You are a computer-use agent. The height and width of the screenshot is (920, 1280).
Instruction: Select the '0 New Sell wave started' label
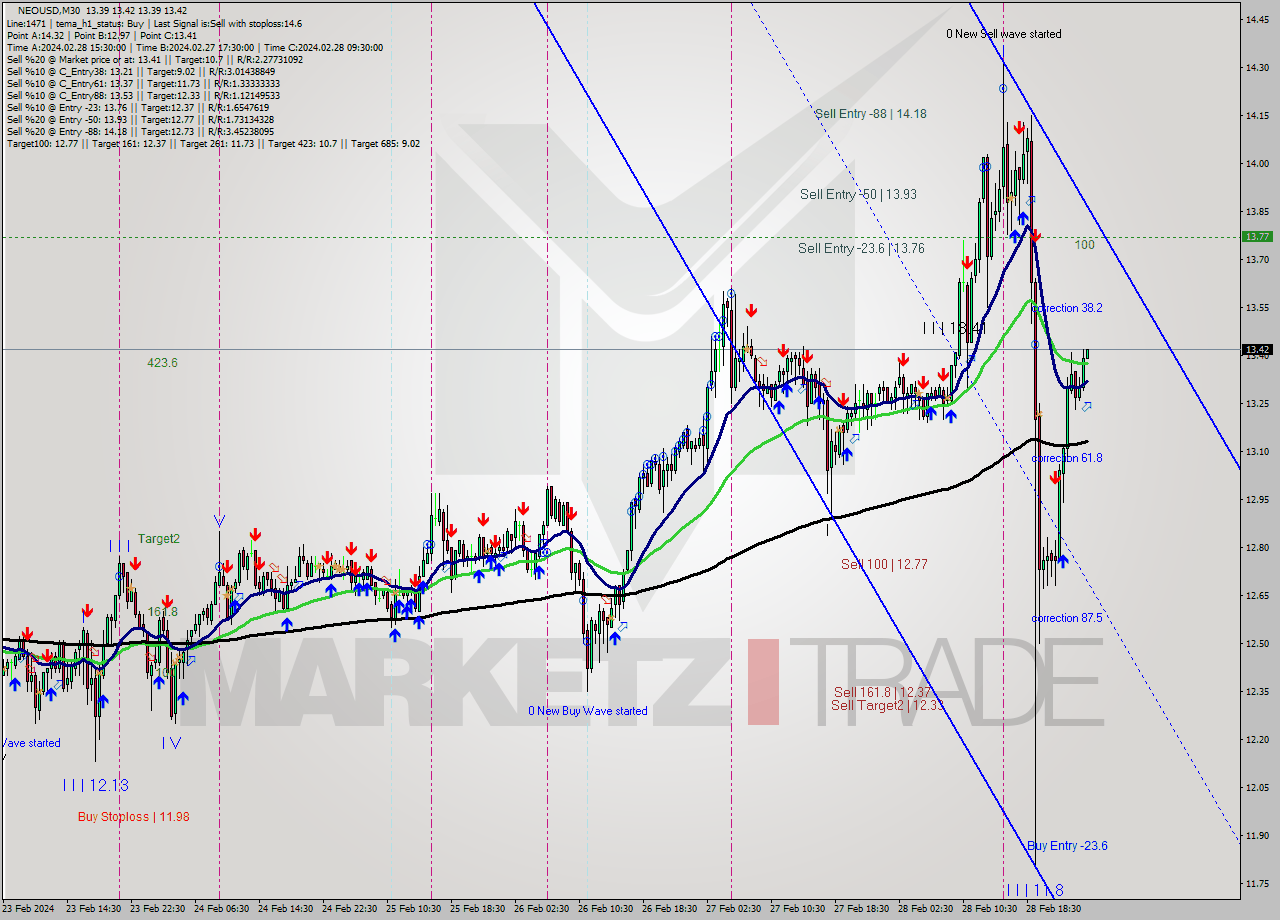pos(1004,34)
